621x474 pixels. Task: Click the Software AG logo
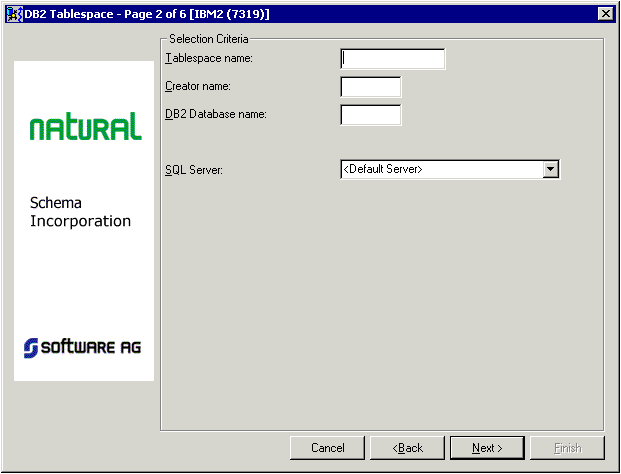pos(83,347)
